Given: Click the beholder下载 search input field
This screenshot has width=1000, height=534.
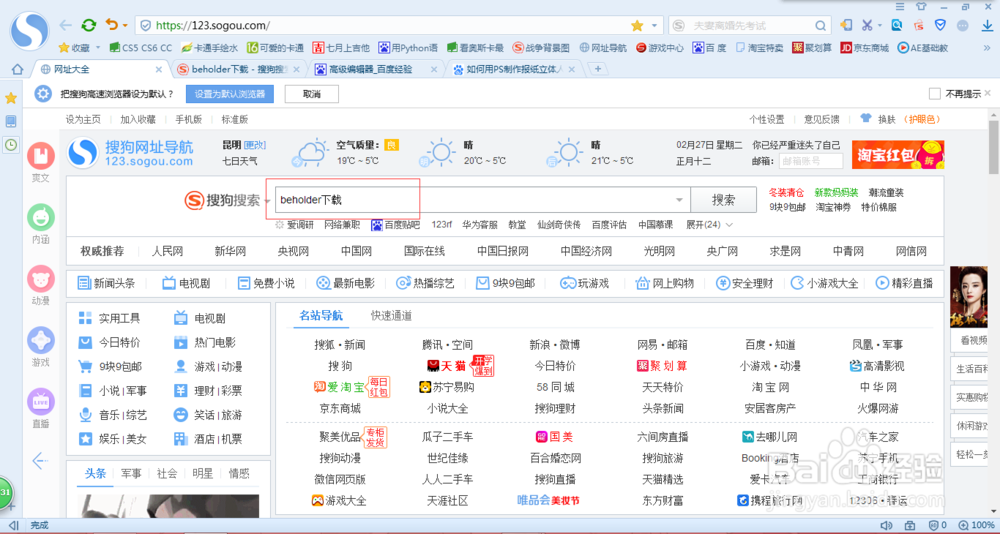Looking at the screenshot, I should (x=482, y=200).
